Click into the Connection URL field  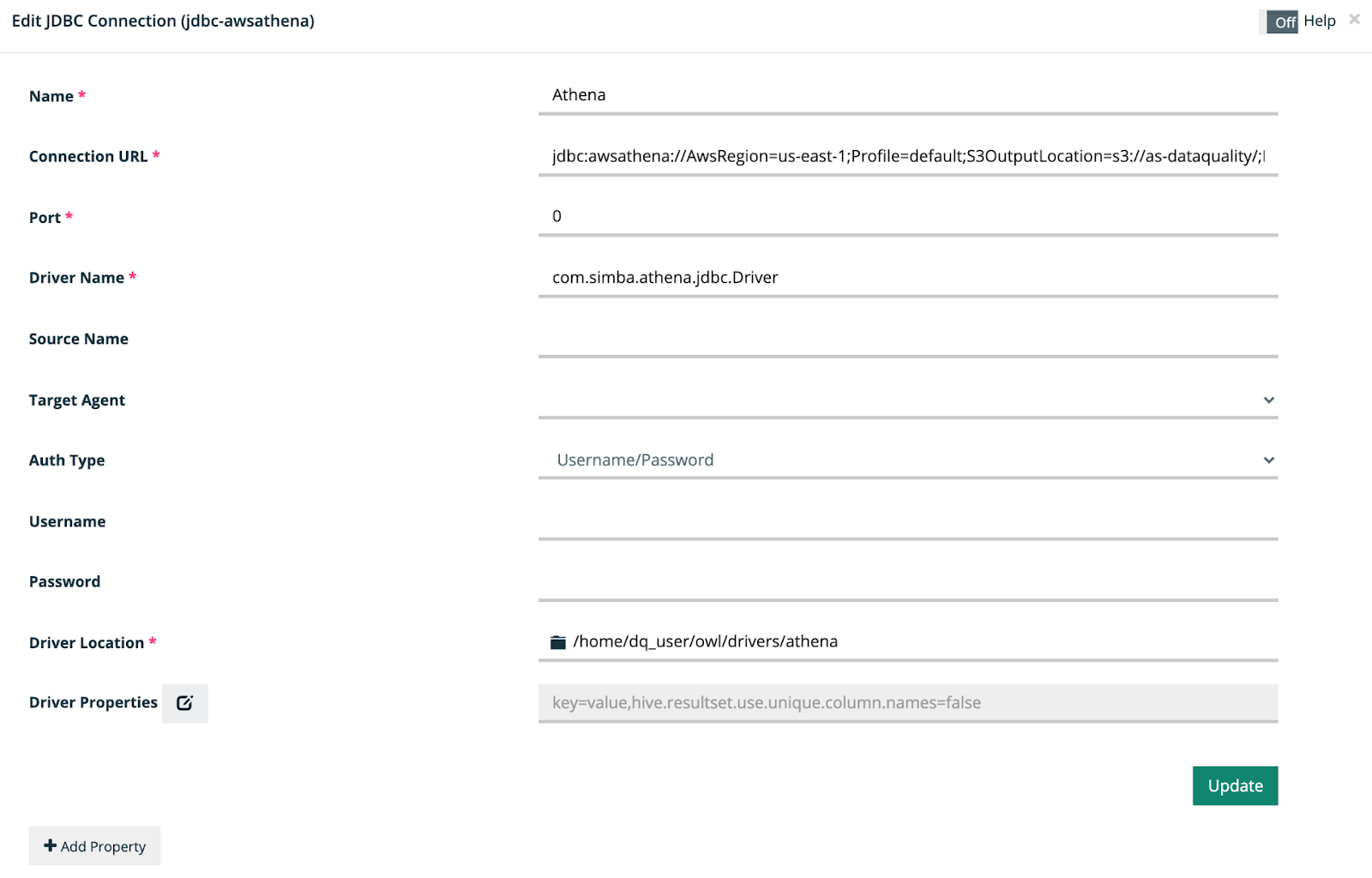(908, 156)
